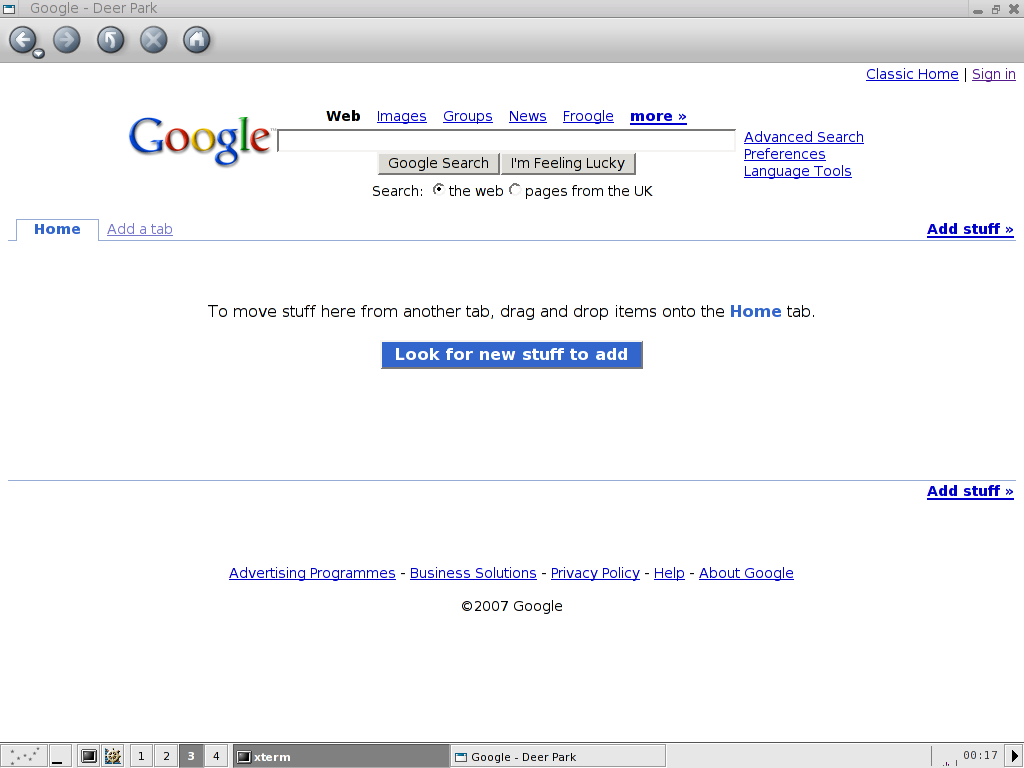This screenshot has height=768, width=1024.
Task: Open the taskbar start menu with stars
Action: [24, 756]
